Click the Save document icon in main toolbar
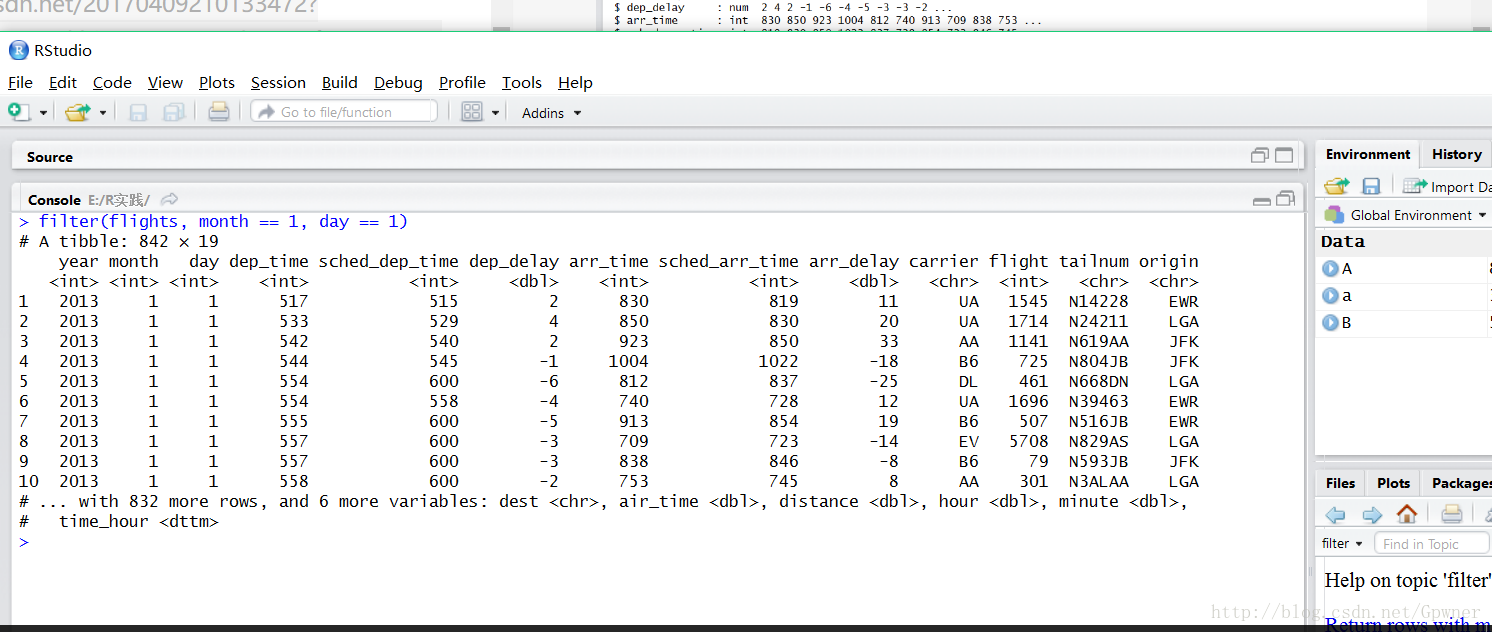 coord(138,112)
